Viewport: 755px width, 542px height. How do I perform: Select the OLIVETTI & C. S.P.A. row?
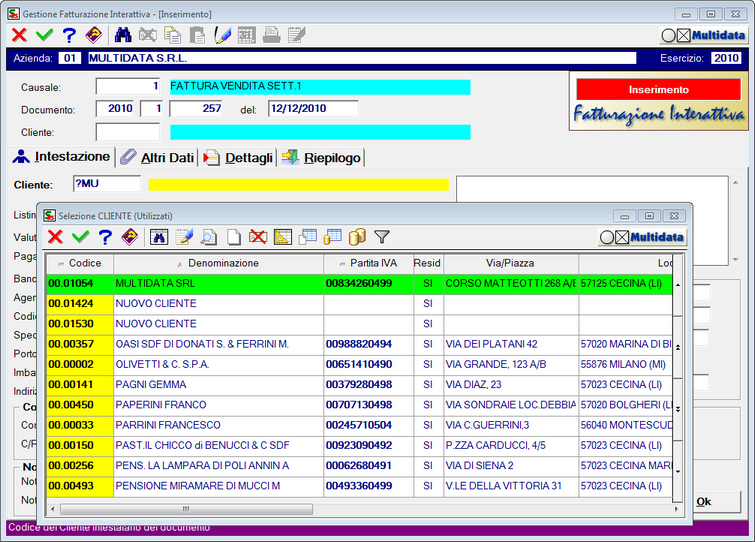click(x=359, y=364)
